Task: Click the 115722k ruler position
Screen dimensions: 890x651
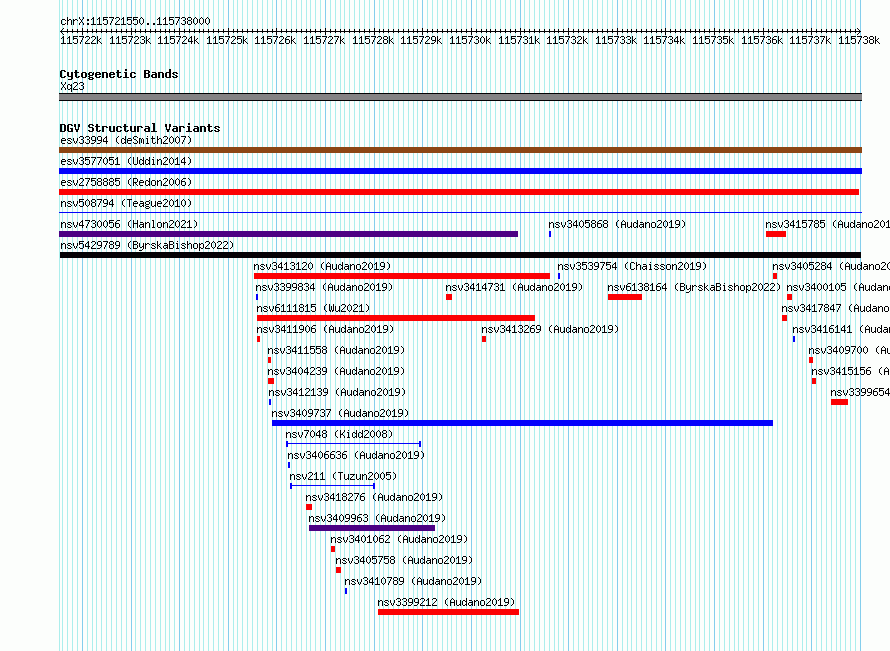Action: (x=81, y=40)
